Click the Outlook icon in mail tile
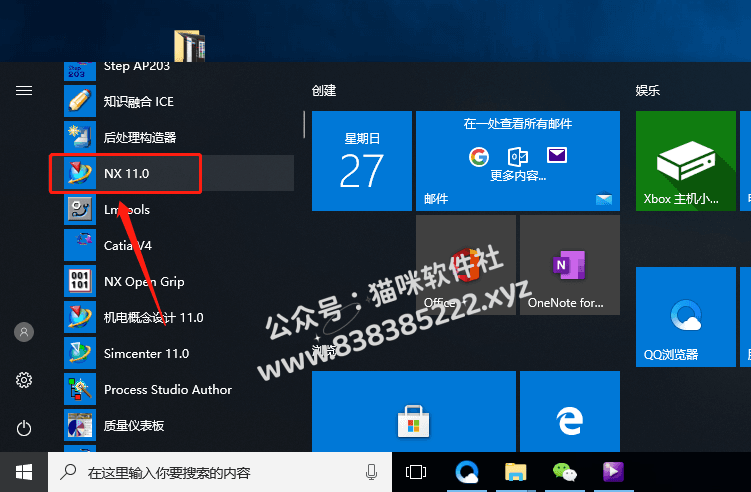This screenshot has height=492, width=751. 518,156
